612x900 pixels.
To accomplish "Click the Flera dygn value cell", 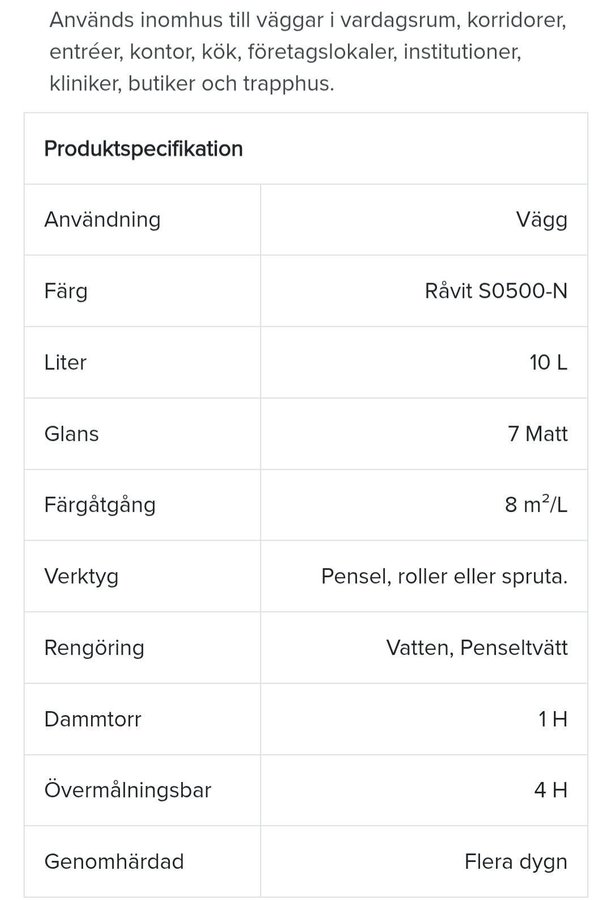I will [516, 862].
